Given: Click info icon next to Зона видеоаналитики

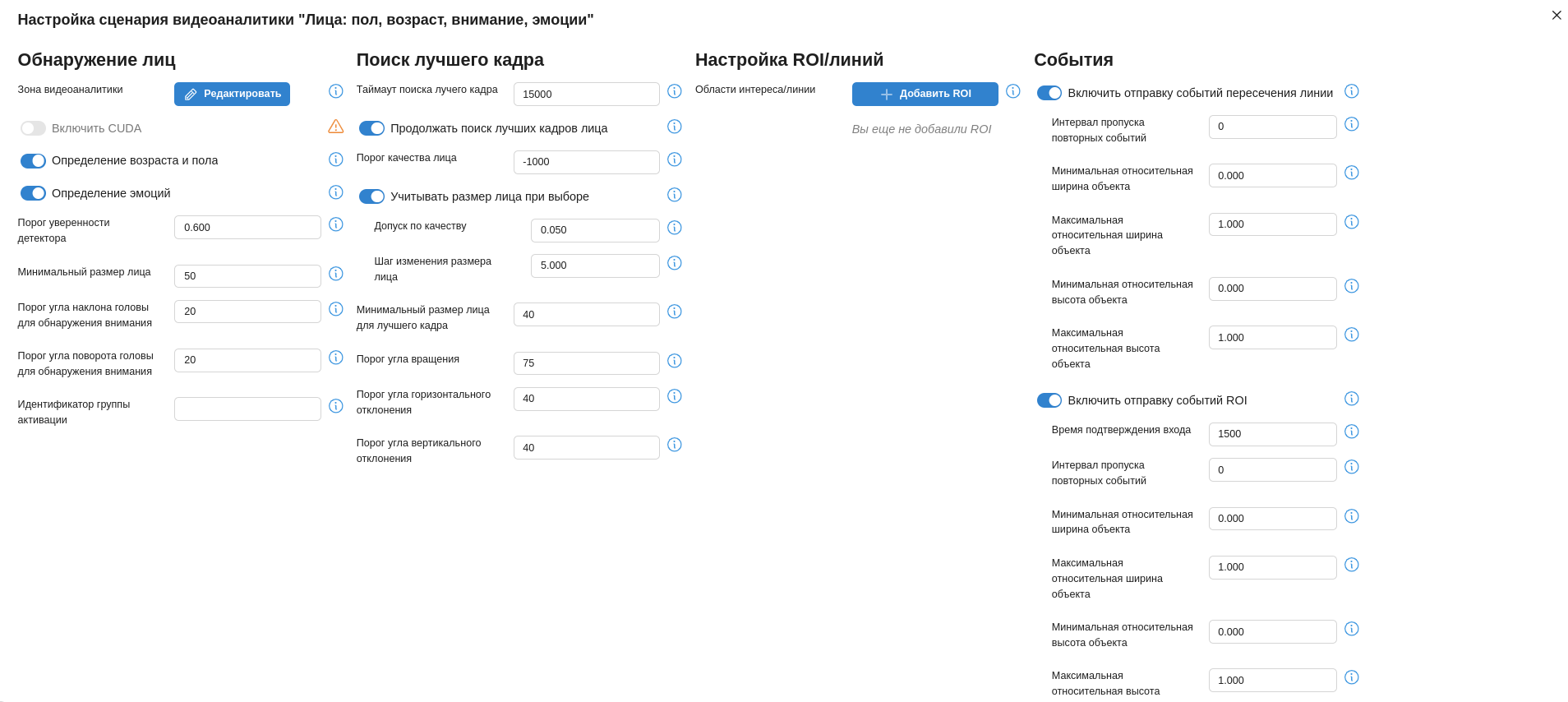Looking at the screenshot, I should click(x=335, y=91).
